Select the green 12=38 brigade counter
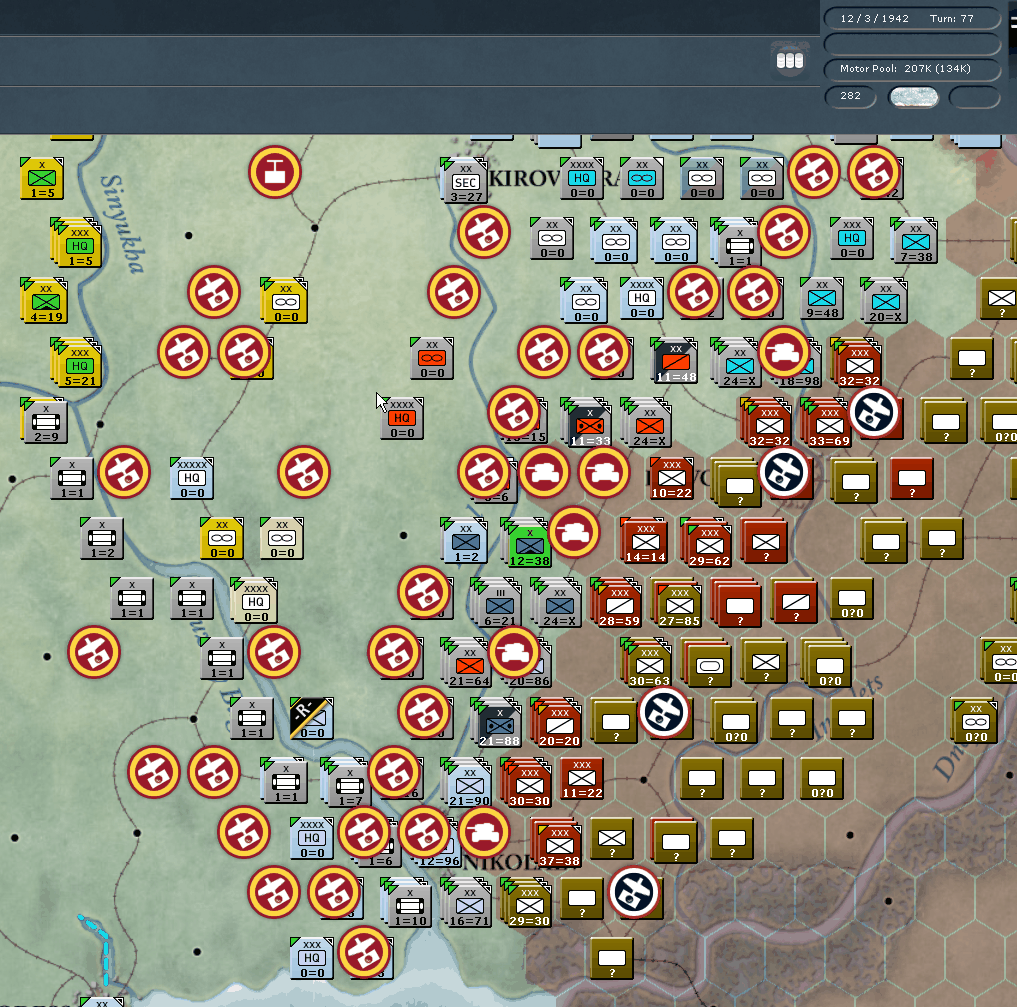 526,542
